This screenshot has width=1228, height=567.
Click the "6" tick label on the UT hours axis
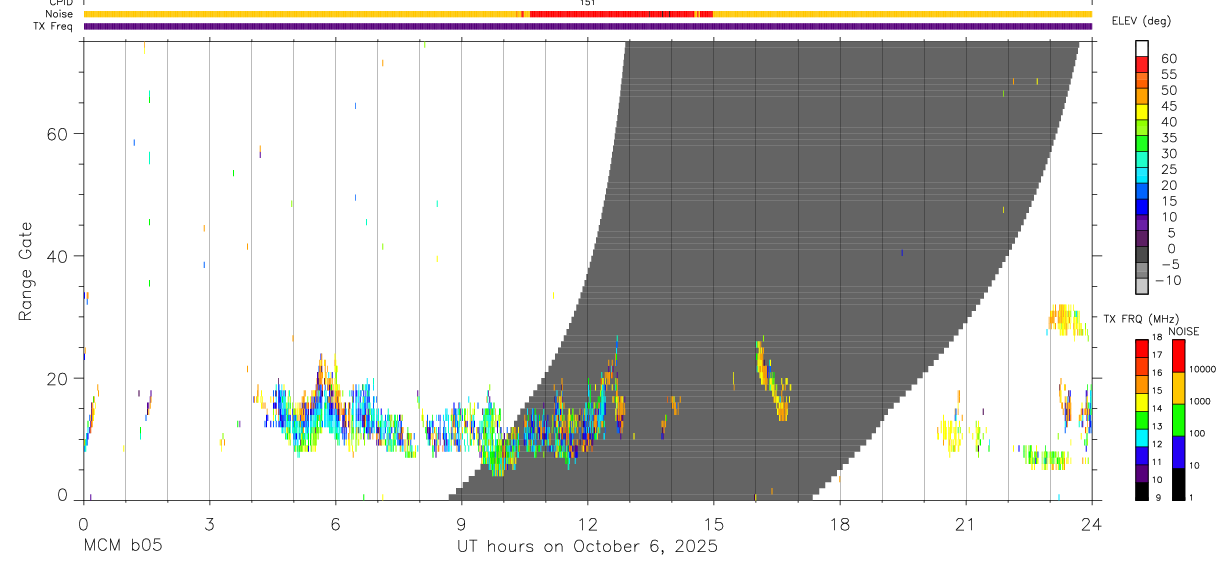click(x=335, y=524)
